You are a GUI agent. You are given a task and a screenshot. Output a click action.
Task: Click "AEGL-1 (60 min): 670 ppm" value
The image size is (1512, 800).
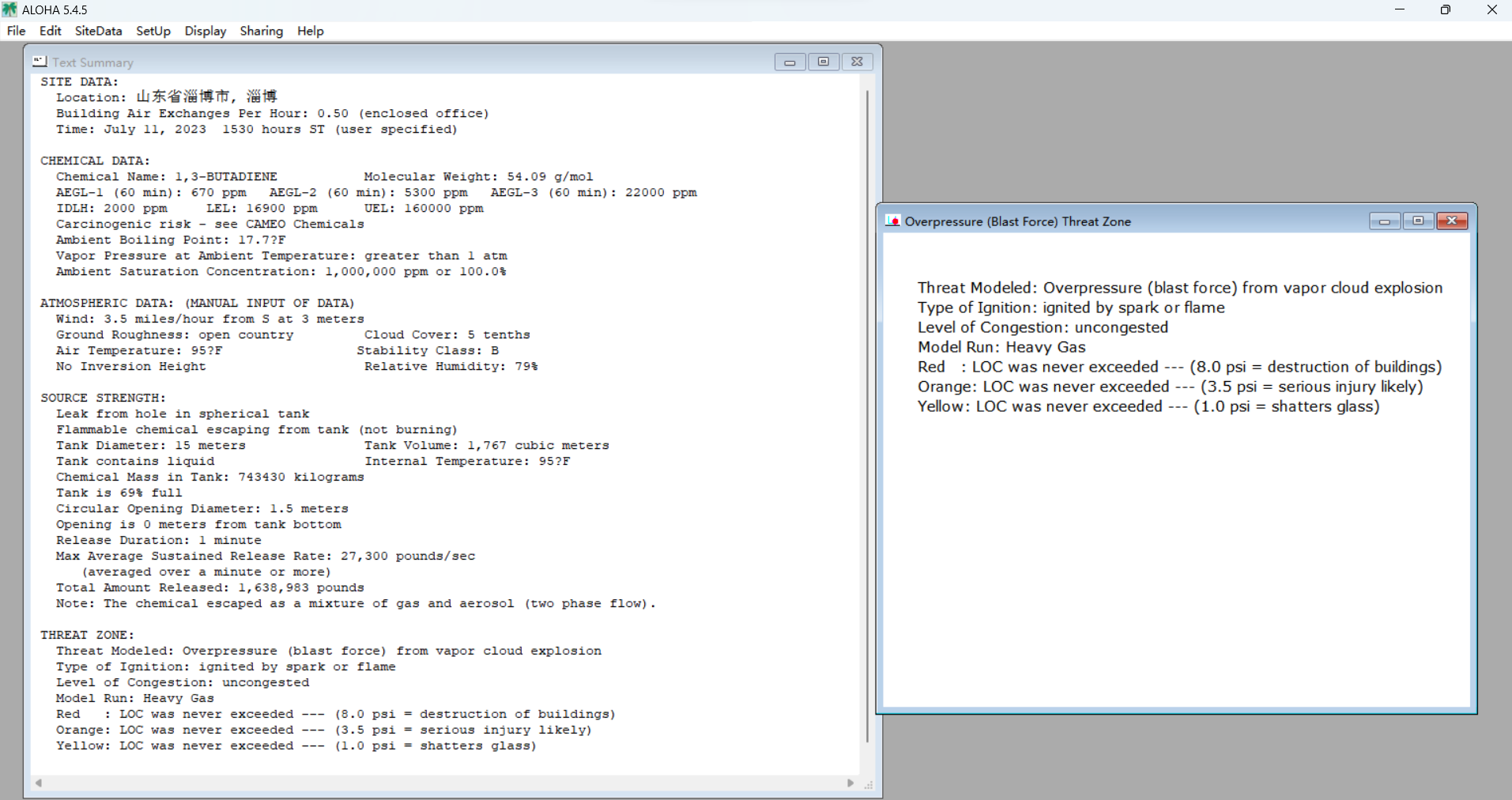point(151,192)
